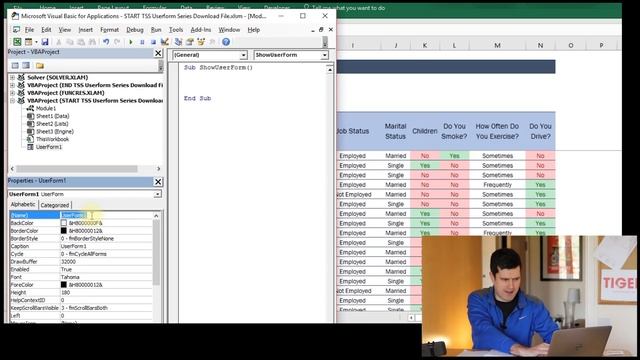This screenshot has height=360, width=640.
Task: Click the Do You Smoke? header in Excel
Action: [x=454, y=131]
